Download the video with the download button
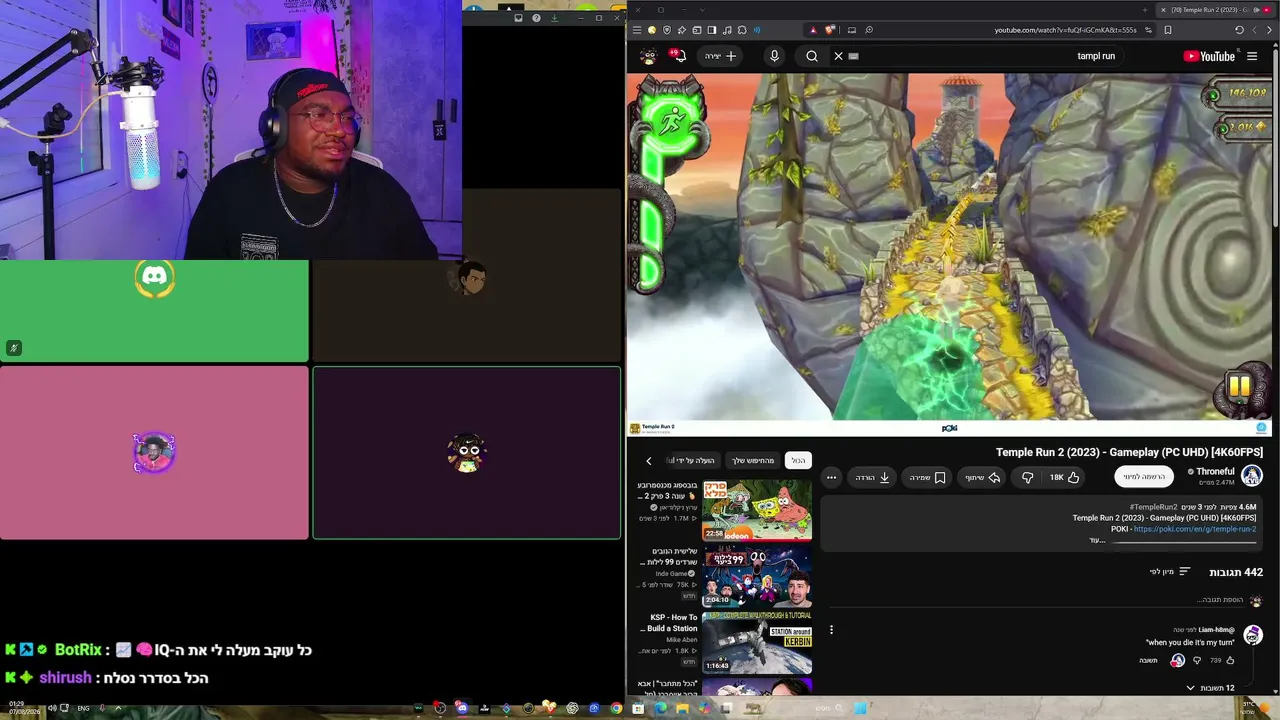 [873, 478]
